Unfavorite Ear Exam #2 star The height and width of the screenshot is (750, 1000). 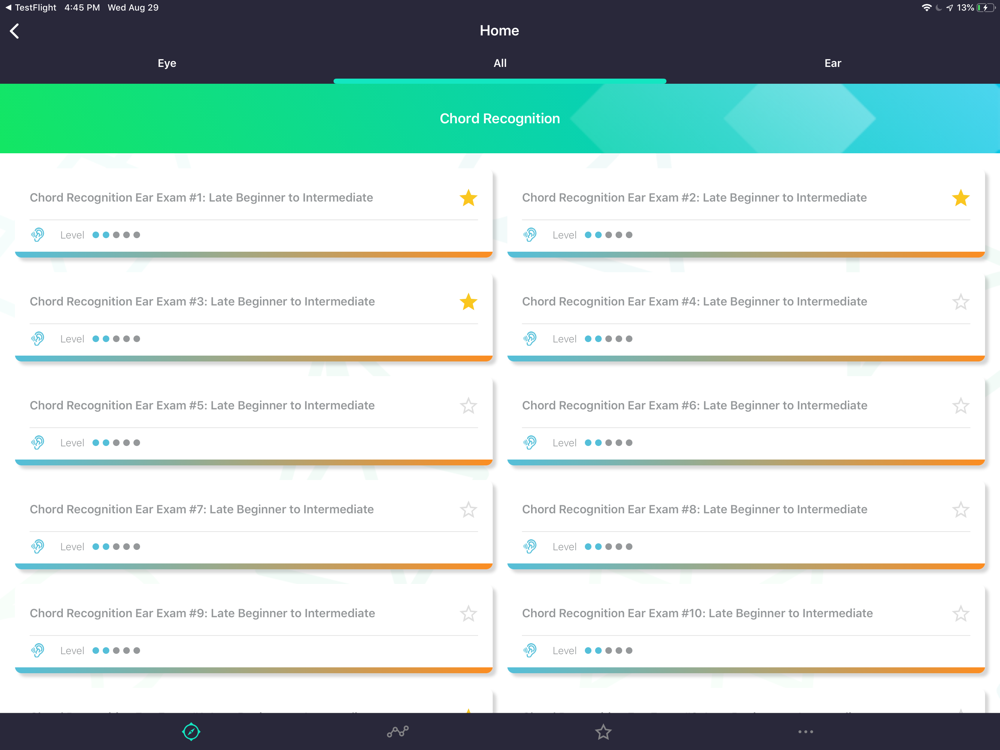coord(960,198)
